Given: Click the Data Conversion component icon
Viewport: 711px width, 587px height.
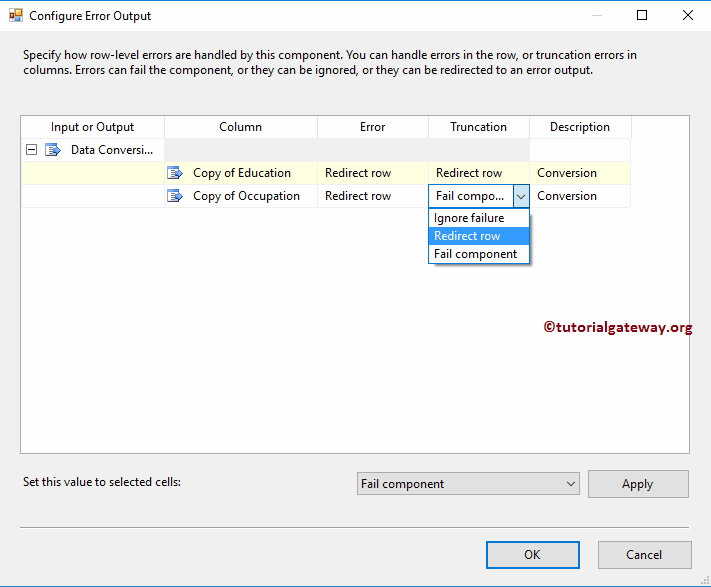Looking at the screenshot, I should tap(53, 150).
